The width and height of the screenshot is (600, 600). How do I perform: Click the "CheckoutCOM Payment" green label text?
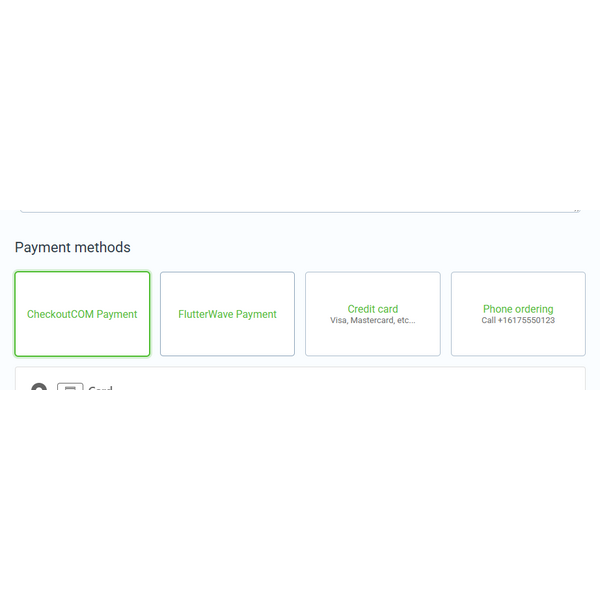[x=82, y=314]
